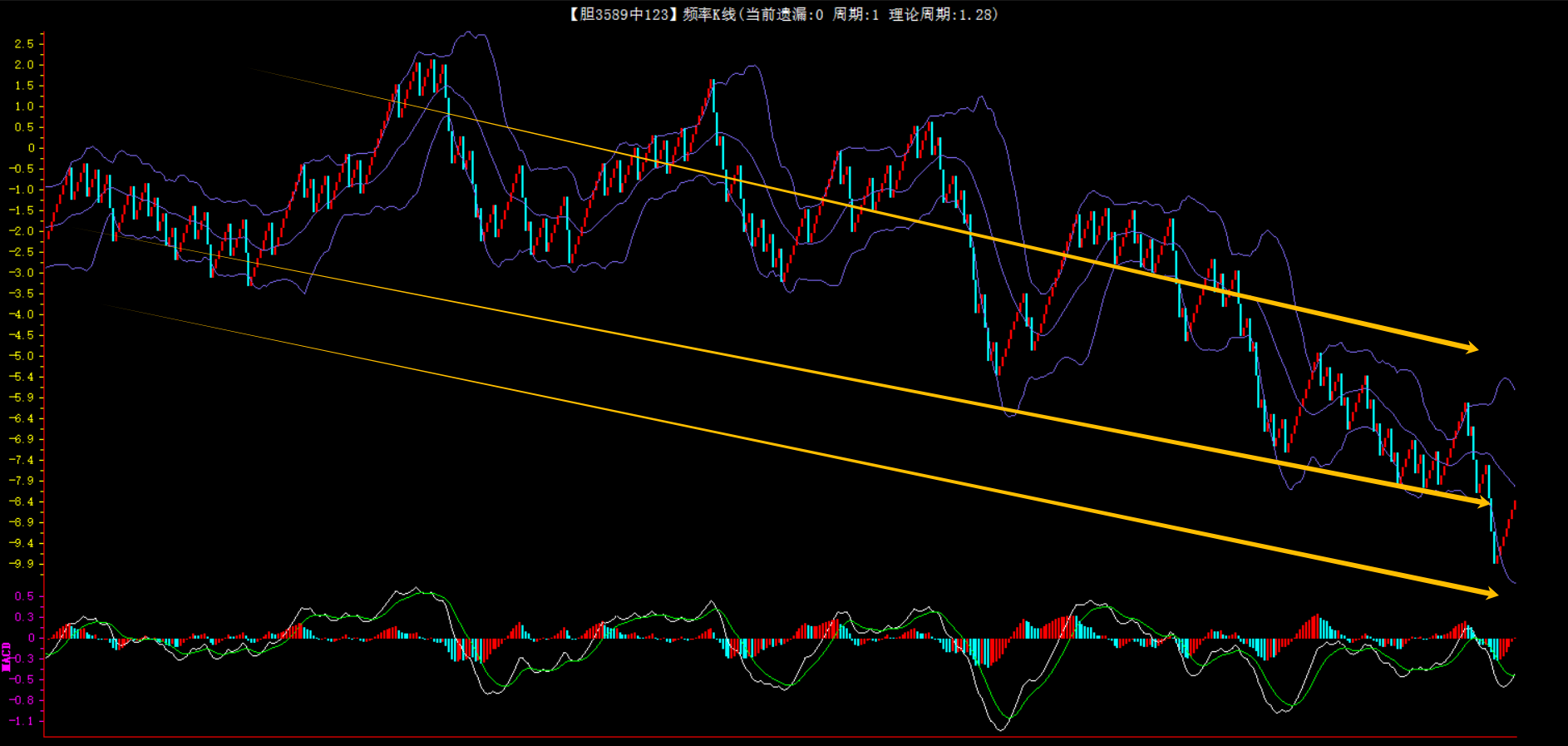The height and width of the screenshot is (746, 1568).
Task: Click the -7.4 price axis label
Action: click(22, 460)
